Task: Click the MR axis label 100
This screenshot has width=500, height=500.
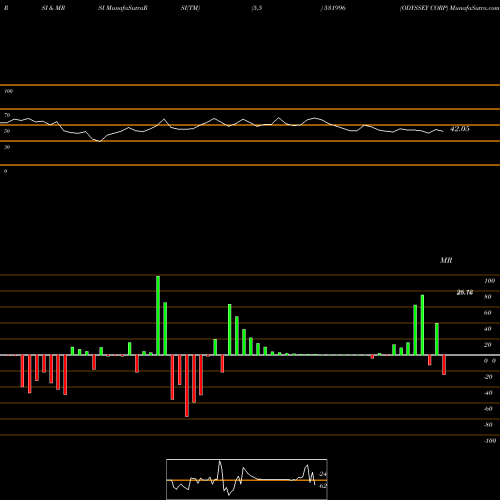Action: [x=490, y=281]
